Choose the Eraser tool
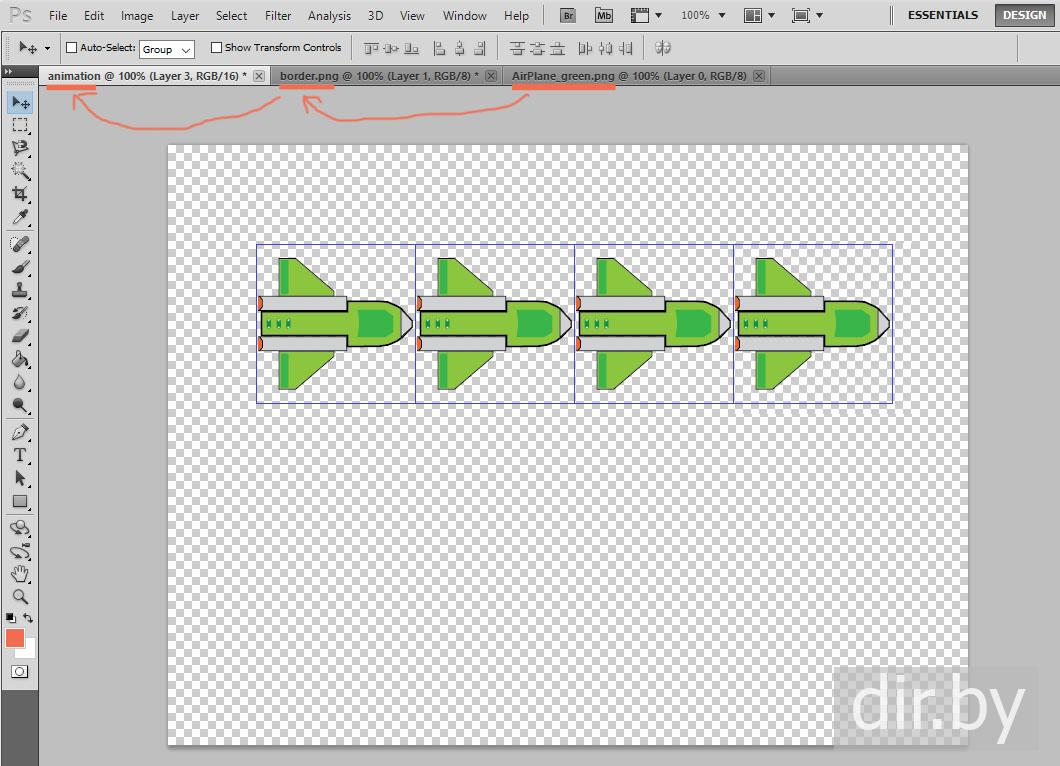This screenshot has height=766, width=1060. (20, 337)
